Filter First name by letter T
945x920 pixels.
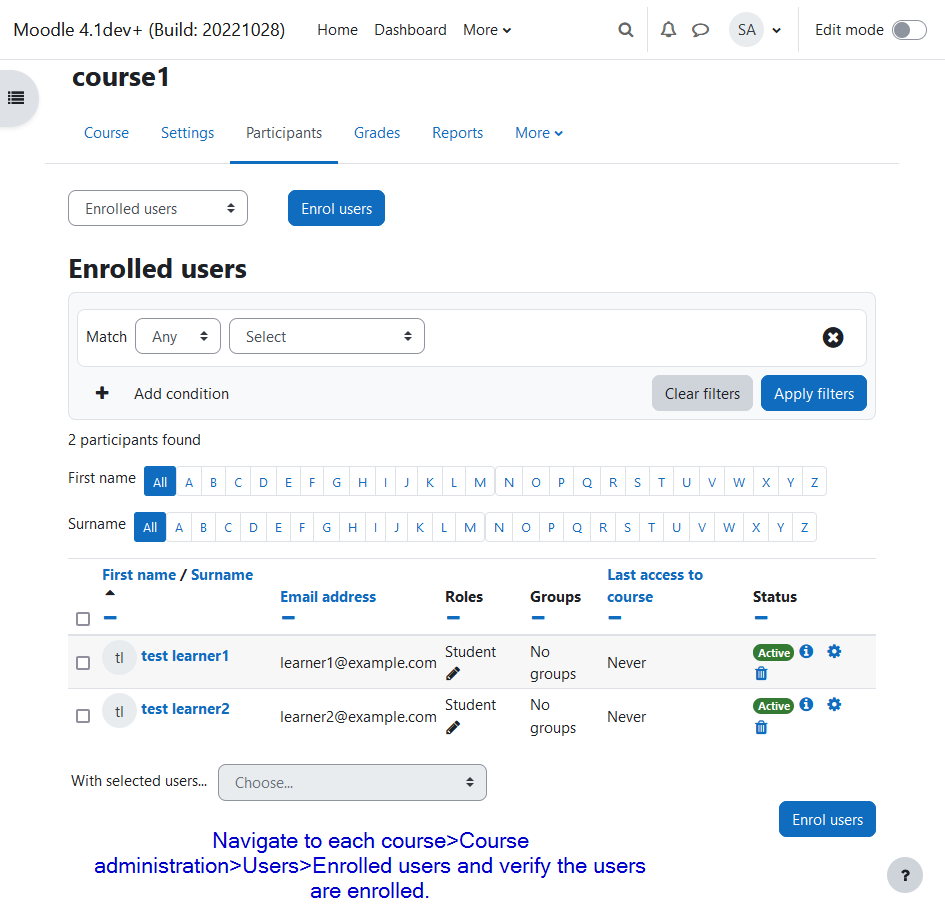pyautogui.click(x=661, y=482)
